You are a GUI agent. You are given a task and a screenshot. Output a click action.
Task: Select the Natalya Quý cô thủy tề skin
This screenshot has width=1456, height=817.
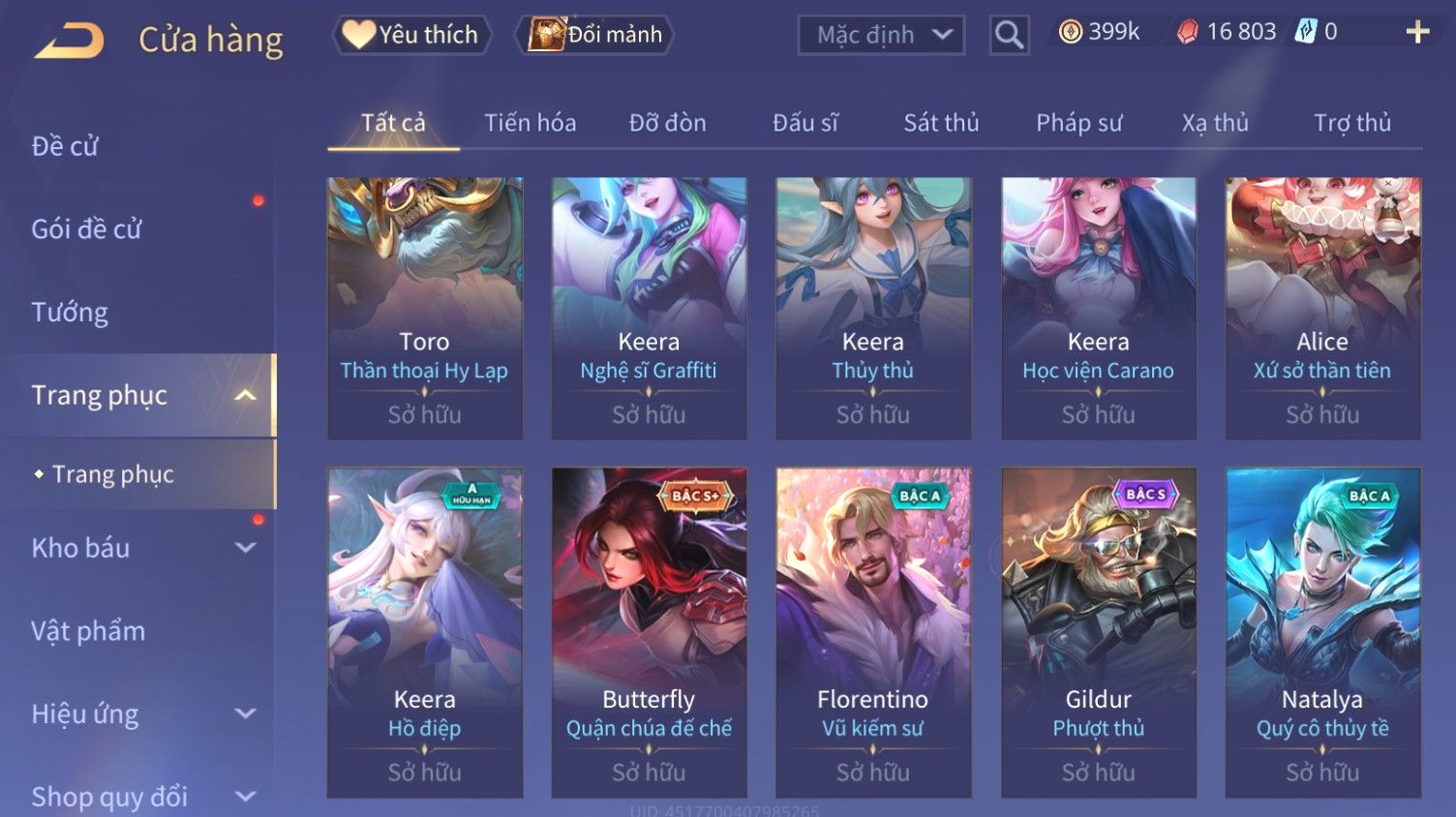pos(1322,633)
